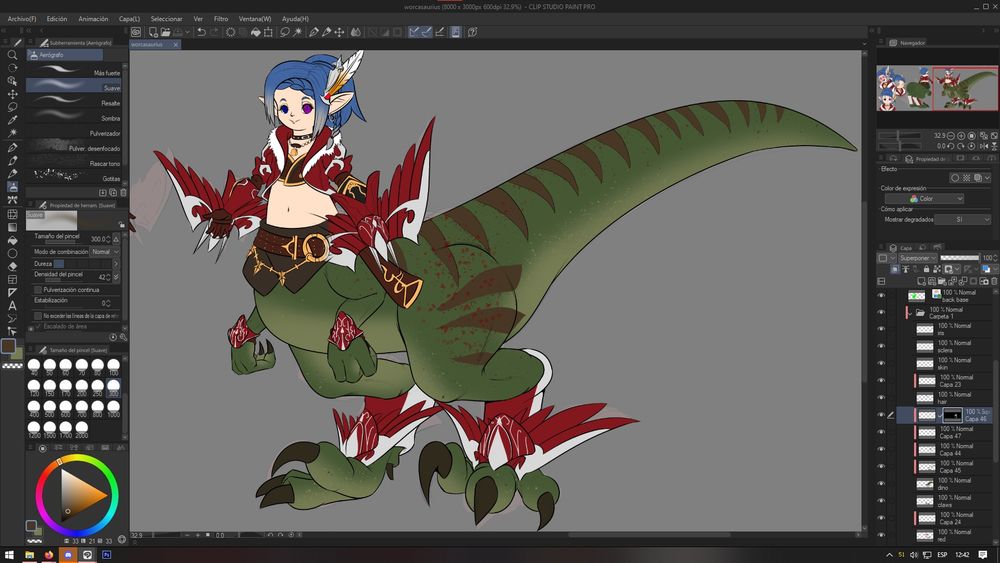Viewport: 1000px width, 563px height.
Task: Select the Eyedropper tool
Action: click(x=12, y=120)
